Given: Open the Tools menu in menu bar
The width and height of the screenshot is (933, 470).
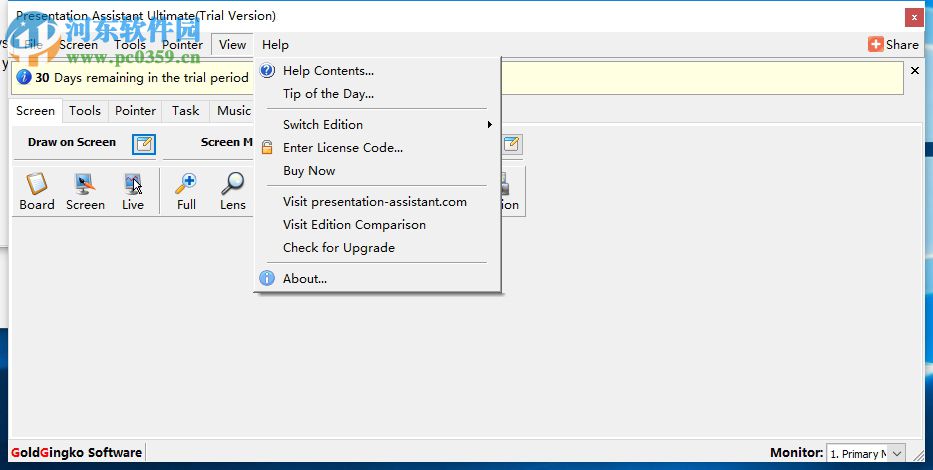Looking at the screenshot, I should [x=130, y=45].
